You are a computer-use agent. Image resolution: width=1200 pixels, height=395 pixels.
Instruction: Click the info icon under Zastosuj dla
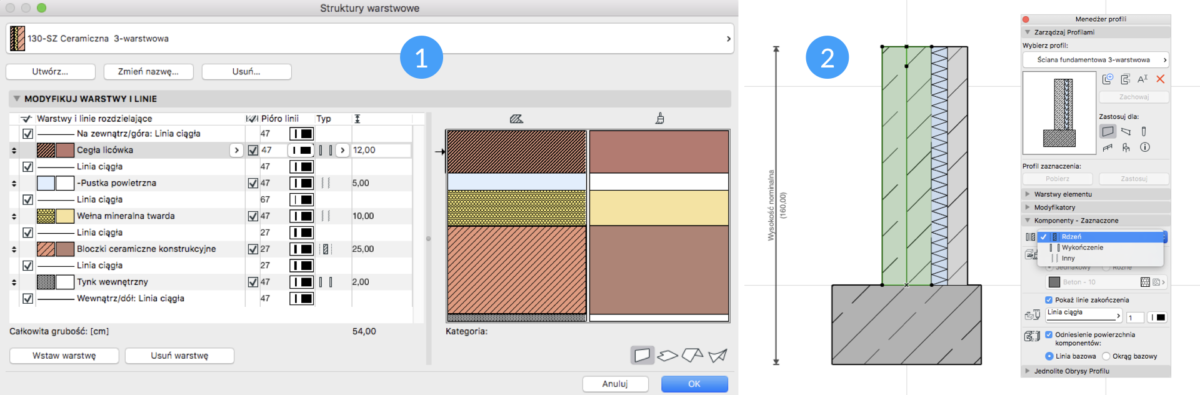[1144, 147]
